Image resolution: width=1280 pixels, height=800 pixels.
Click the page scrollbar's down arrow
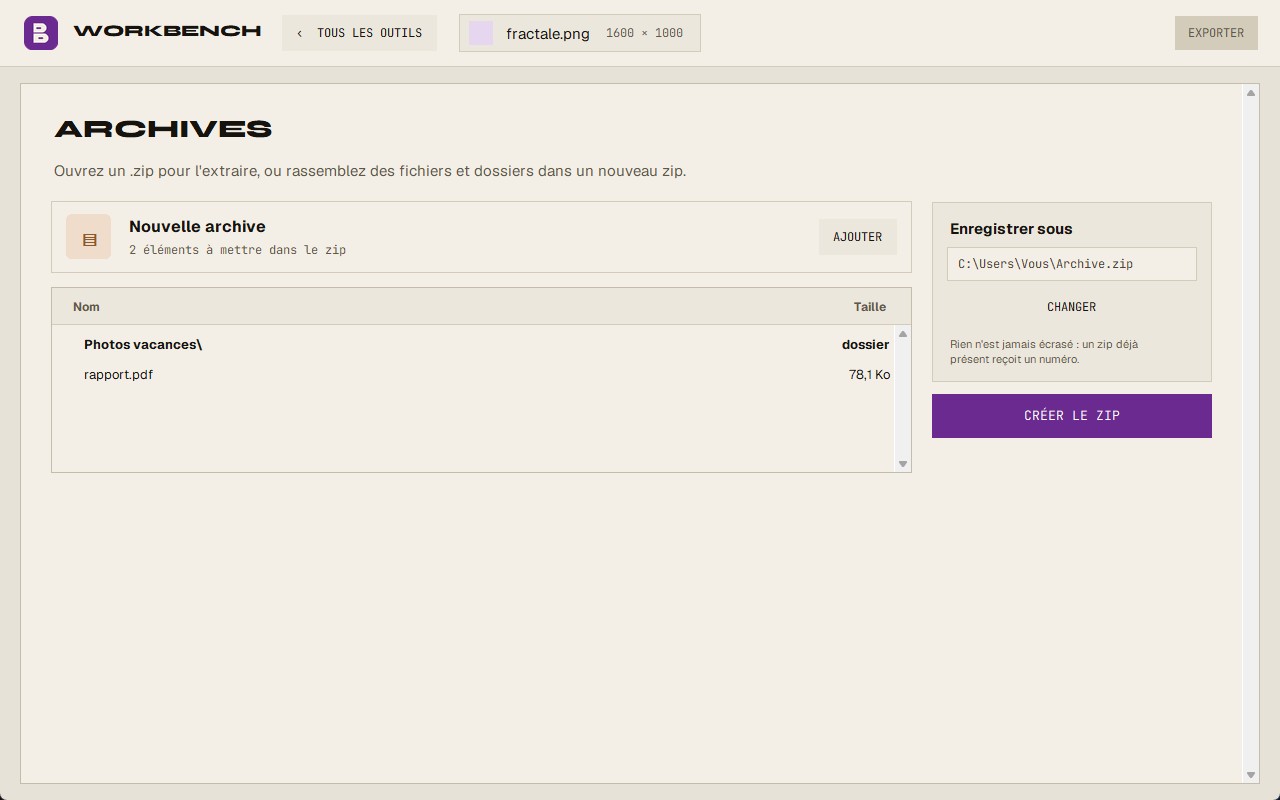coord(1251,775)
